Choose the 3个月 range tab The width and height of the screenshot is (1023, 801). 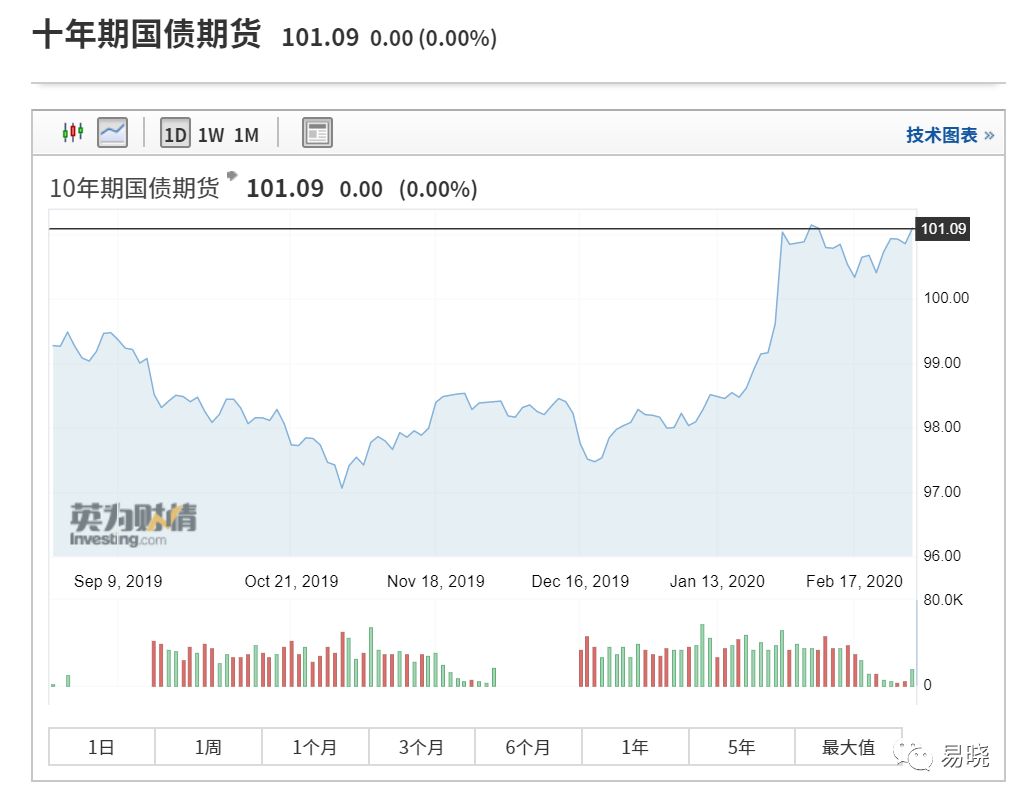coord(422,747)
